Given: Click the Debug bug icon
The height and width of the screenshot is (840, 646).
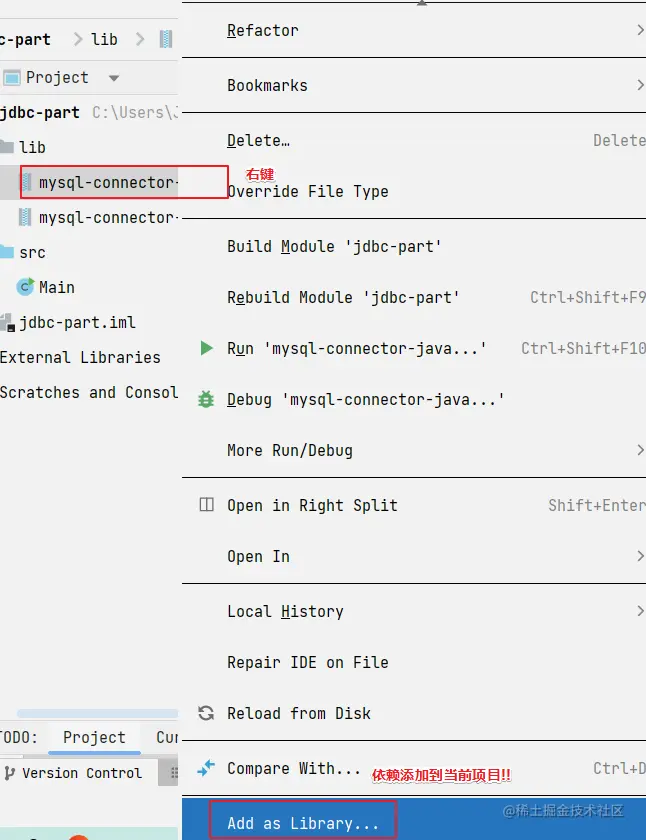Looking at the screenshot, I should pyautogui.click(x=206, y=399).
